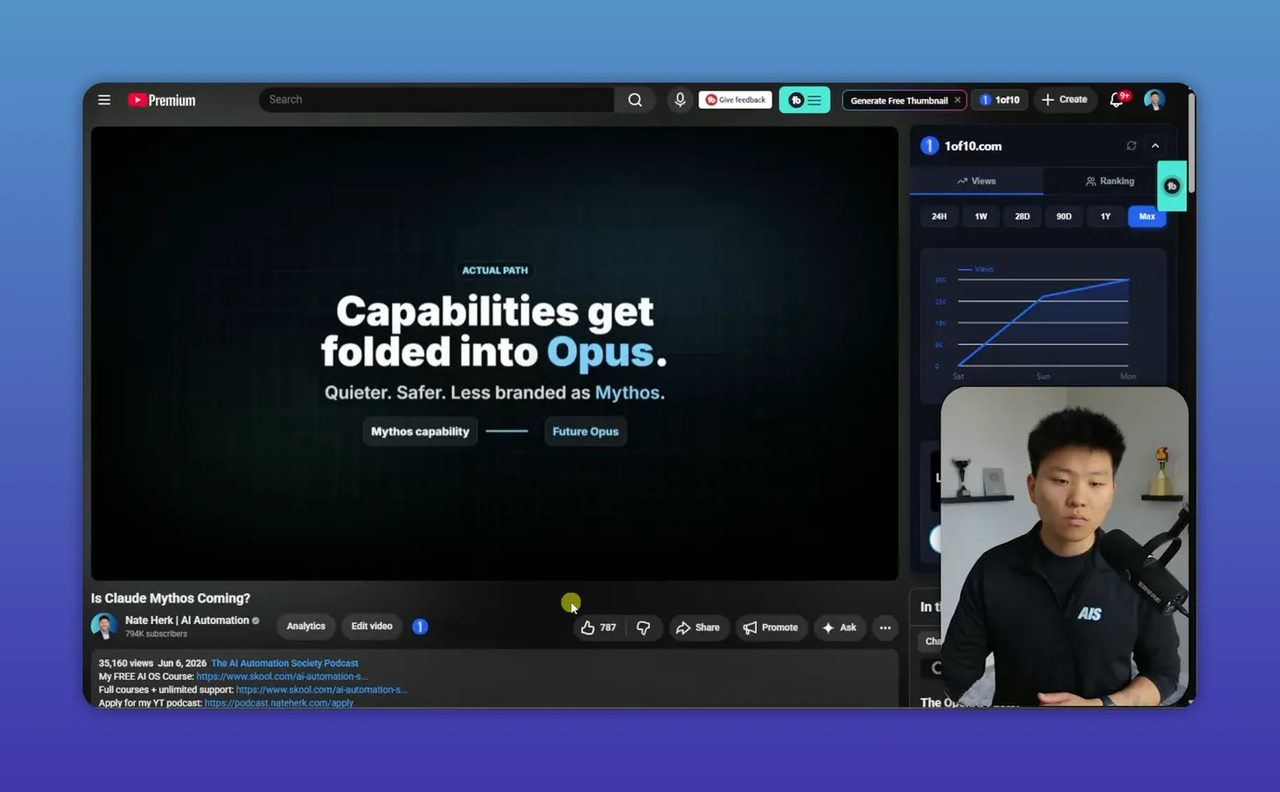Go to YouTube Premium home logo
The image size is (1280, 792).
[x=161, y=100]
